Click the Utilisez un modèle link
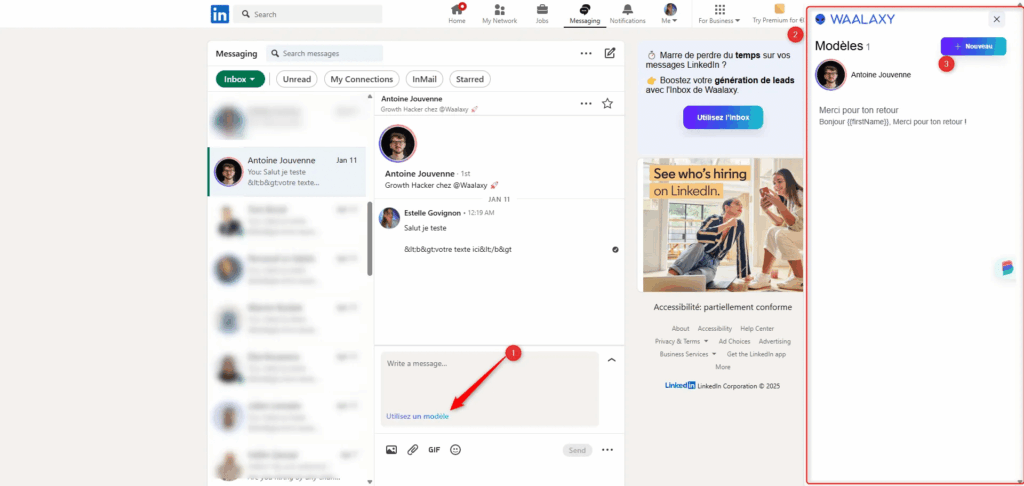The image size is (1024, 486). (417, 416)
